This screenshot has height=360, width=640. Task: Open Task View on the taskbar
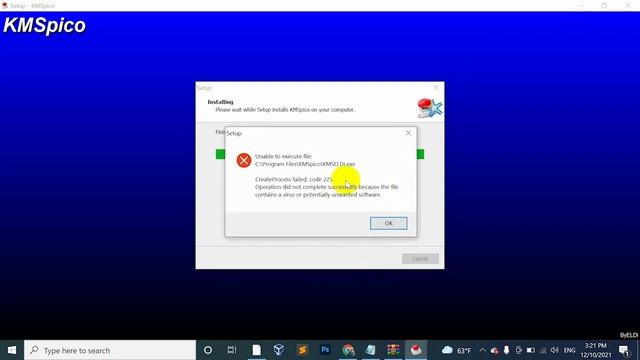click(232, 350)
